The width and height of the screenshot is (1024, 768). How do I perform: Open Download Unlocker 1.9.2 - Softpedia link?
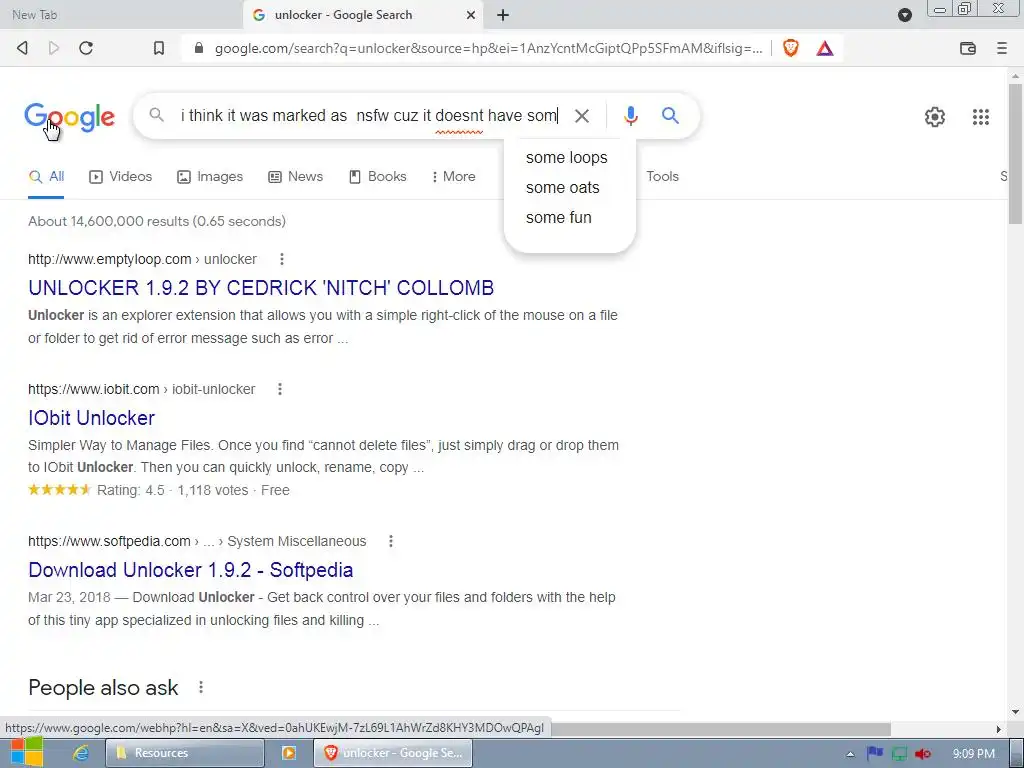click(191, 570)
